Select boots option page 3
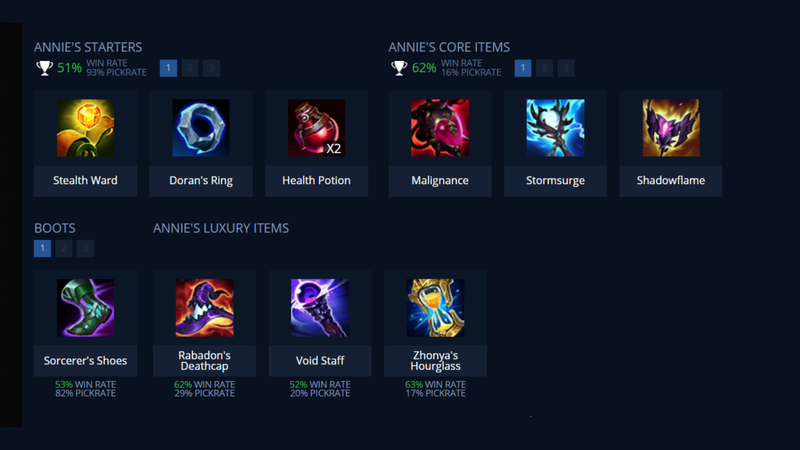Viewport: 800px width, 450px height. pyautogui.click(x=85, y=248)
